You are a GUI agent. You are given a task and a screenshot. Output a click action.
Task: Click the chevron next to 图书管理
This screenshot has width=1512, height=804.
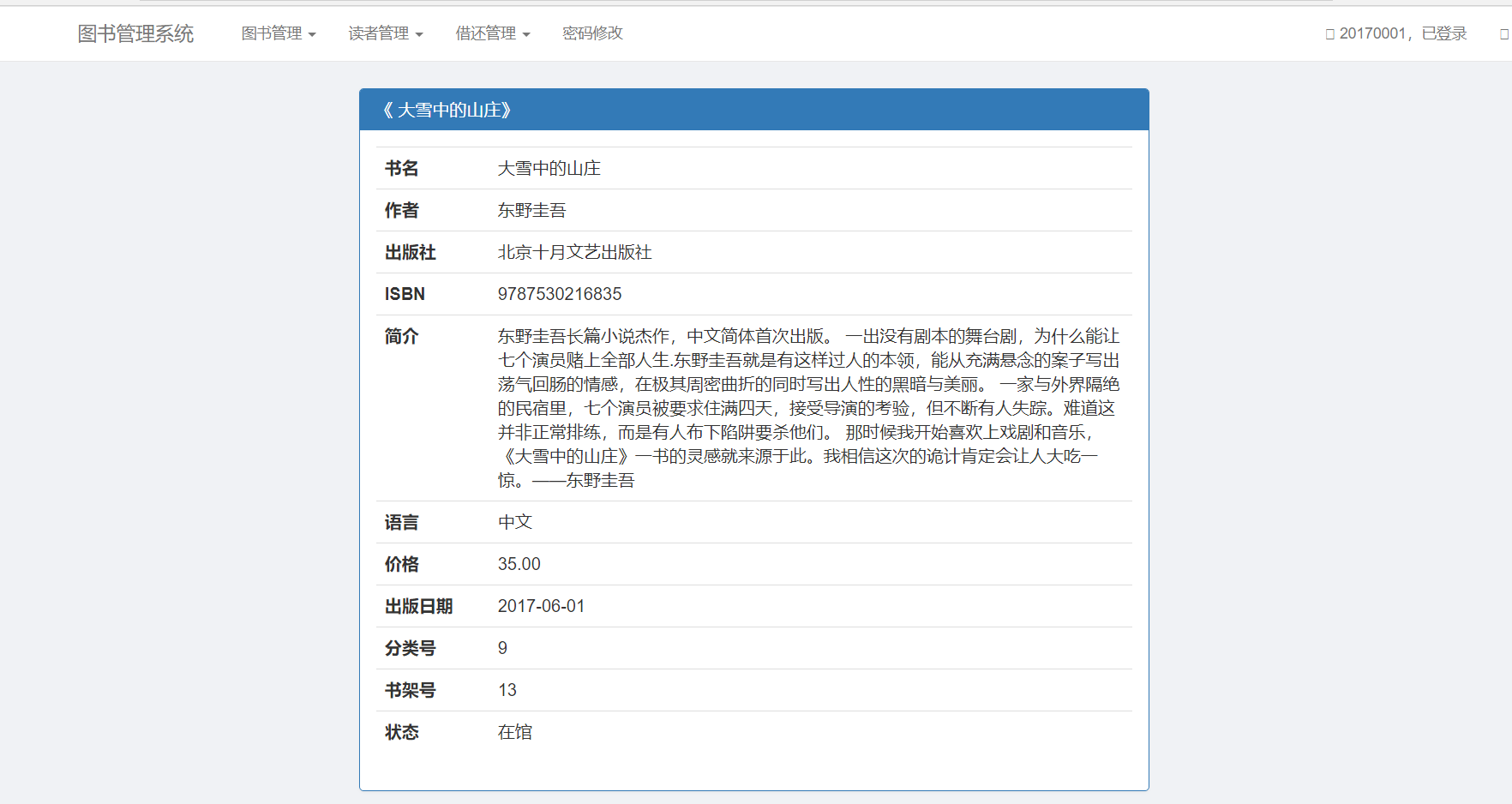click(x=313, y=35)
